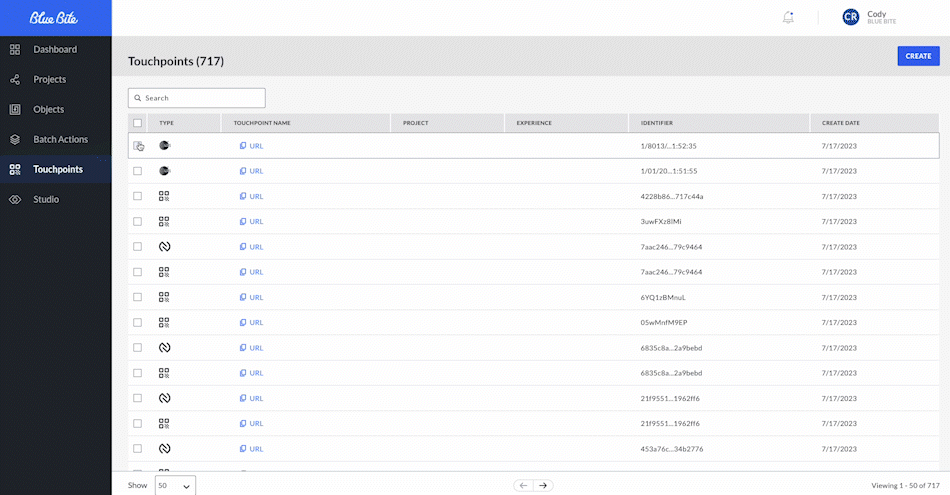
Task: Copy URL icon for 6YQ1zBMnuL row
Action: coord(243,297)
